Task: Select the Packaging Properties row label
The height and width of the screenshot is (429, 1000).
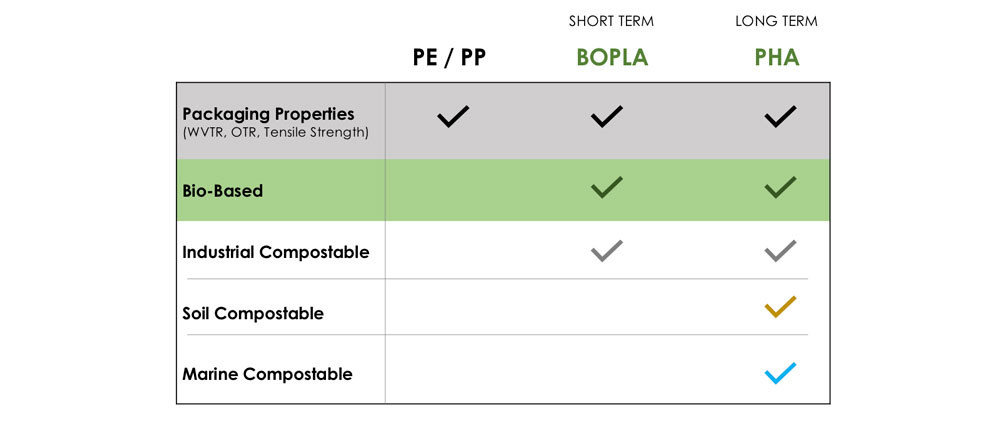Action: pyautogui.click(x=268, y=114)
